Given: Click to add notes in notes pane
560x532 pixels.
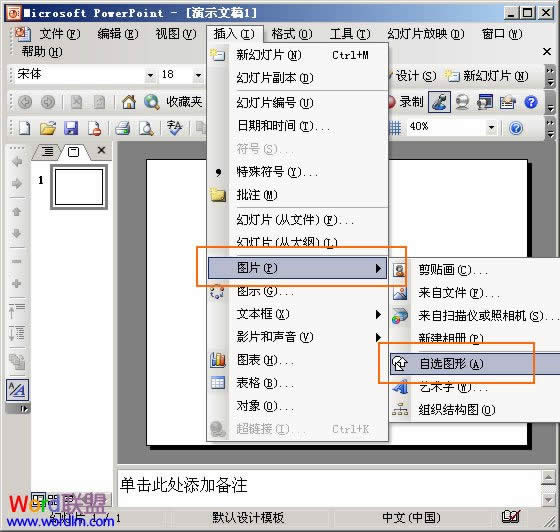Looking at the screenshot, I should coord(329,488).
